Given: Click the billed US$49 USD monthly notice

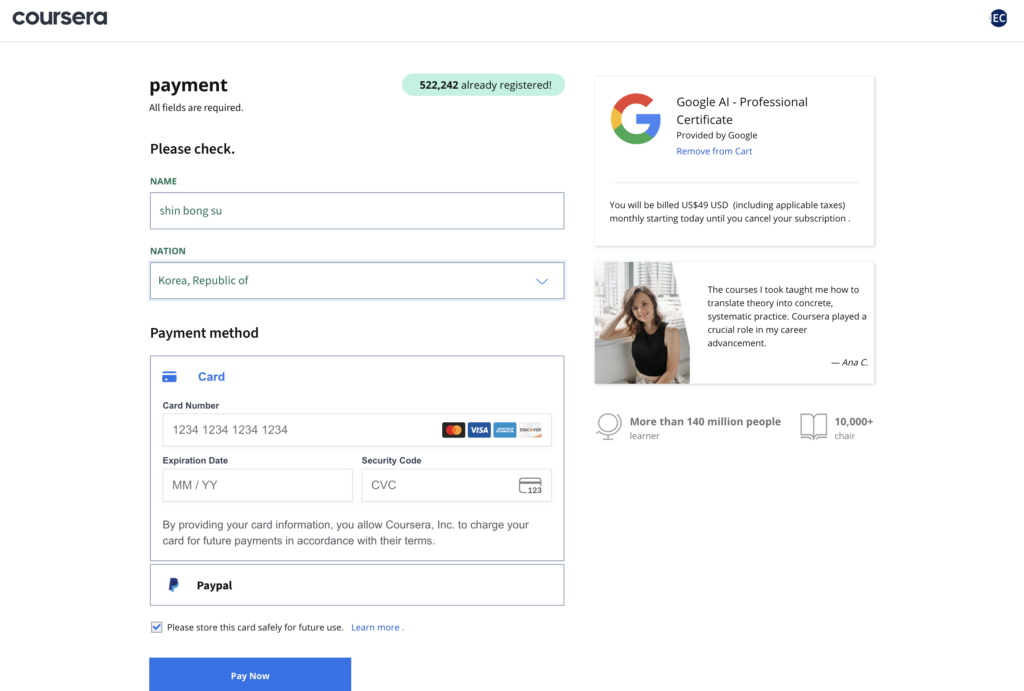Looking at the screenshot, I should point(729,212).
